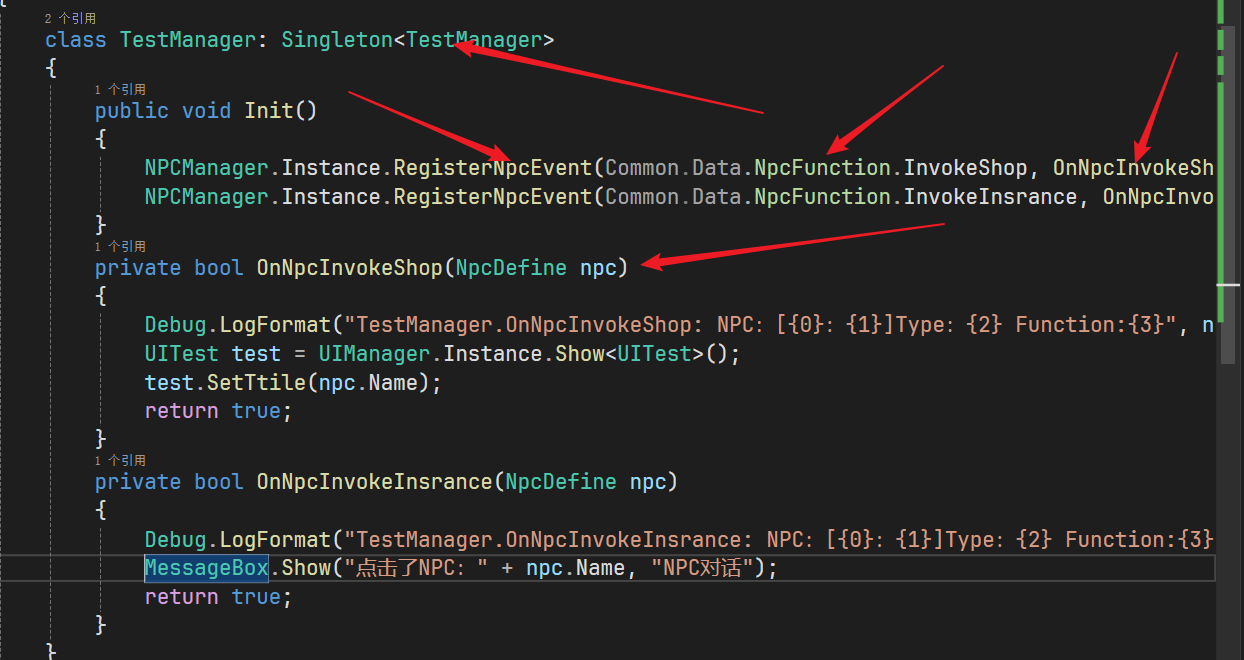Click the vertical scrollbar track on the right
This screenshot has height=660, width=1244.
coord(1227,450)
